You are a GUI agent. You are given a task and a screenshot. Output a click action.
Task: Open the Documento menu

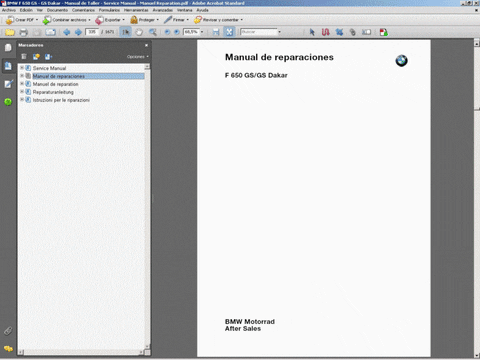pyautogui.click(x=57, y=10)
